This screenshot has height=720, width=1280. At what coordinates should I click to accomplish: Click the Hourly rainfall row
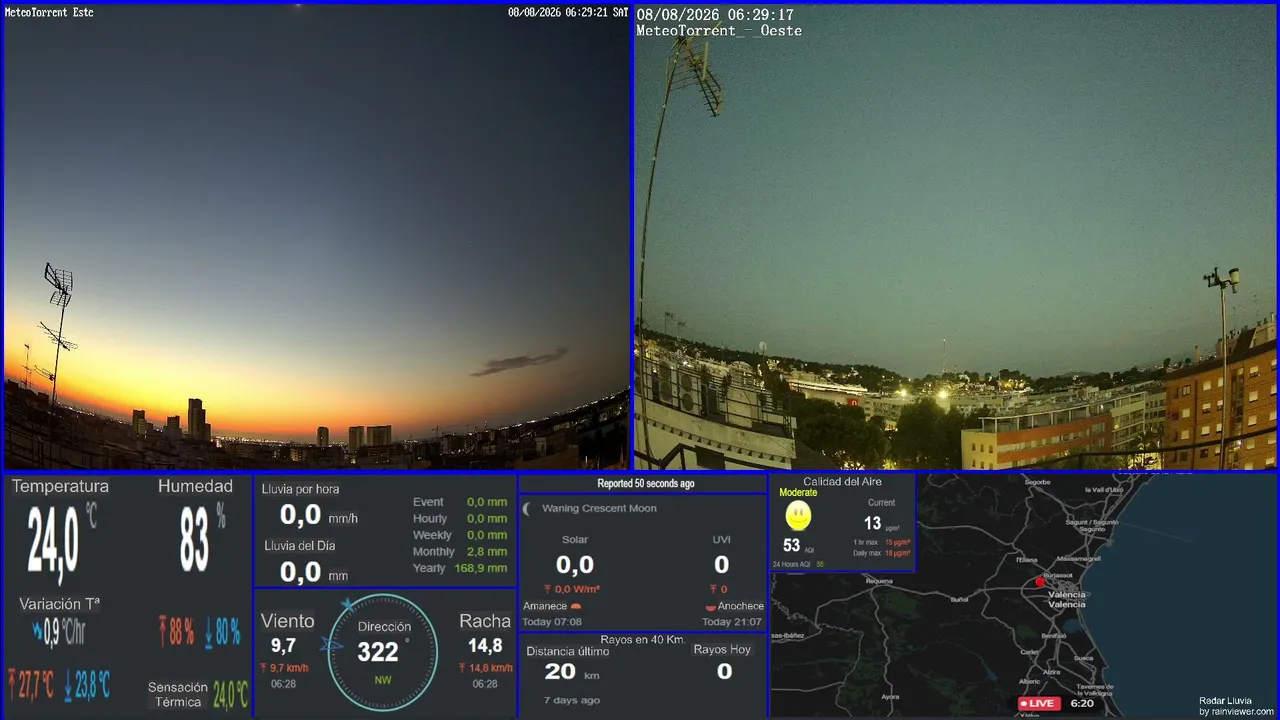coord(460,518)
